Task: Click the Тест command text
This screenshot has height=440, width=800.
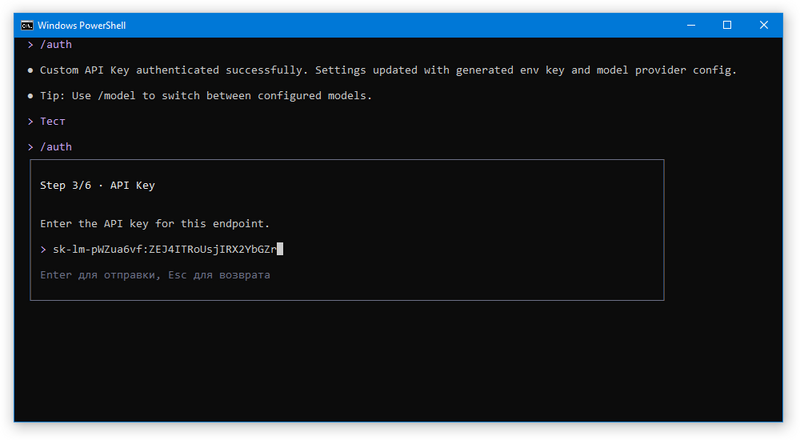Action: (x=53, y=121)
